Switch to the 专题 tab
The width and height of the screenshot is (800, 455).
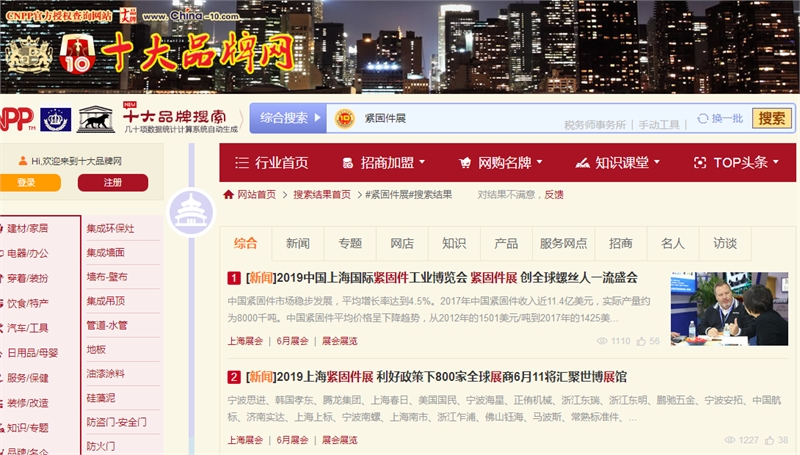tap(350, 244)
